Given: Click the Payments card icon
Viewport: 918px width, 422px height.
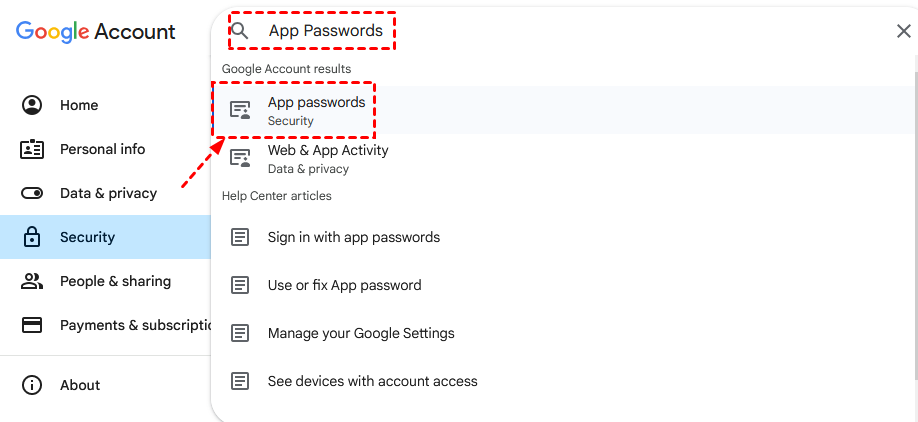Looking at the screenshot, I should 32,325.
